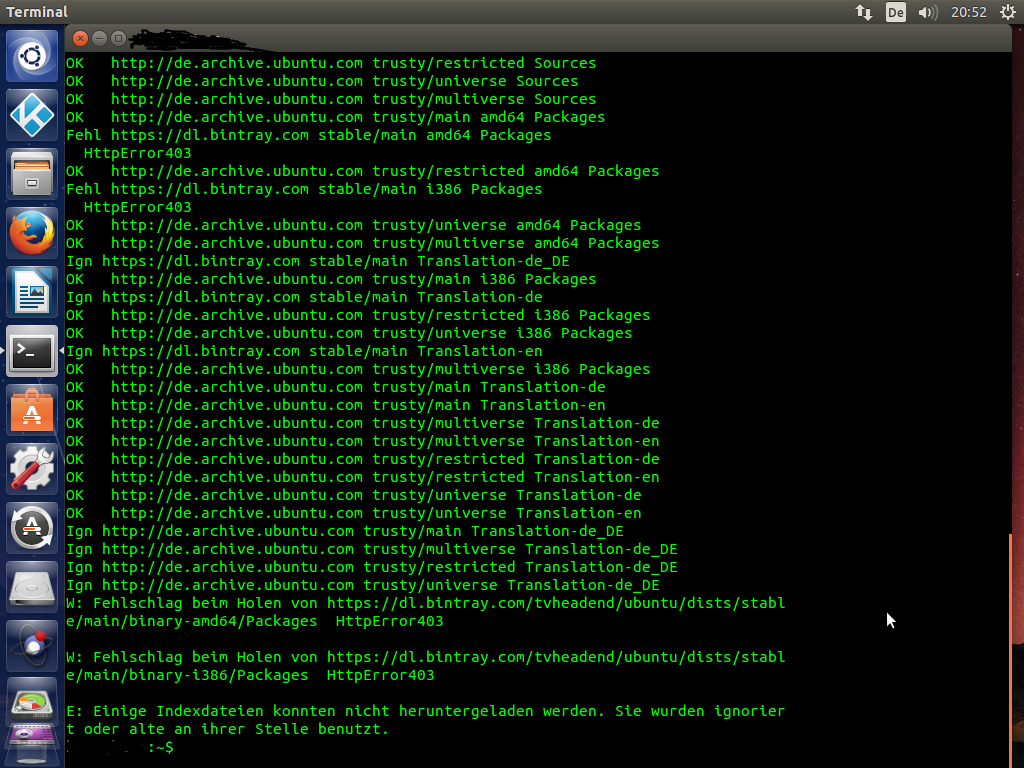The image size is (1024, 768).
Task: Open the De keyboard layout menu
Action: (895, 12)
